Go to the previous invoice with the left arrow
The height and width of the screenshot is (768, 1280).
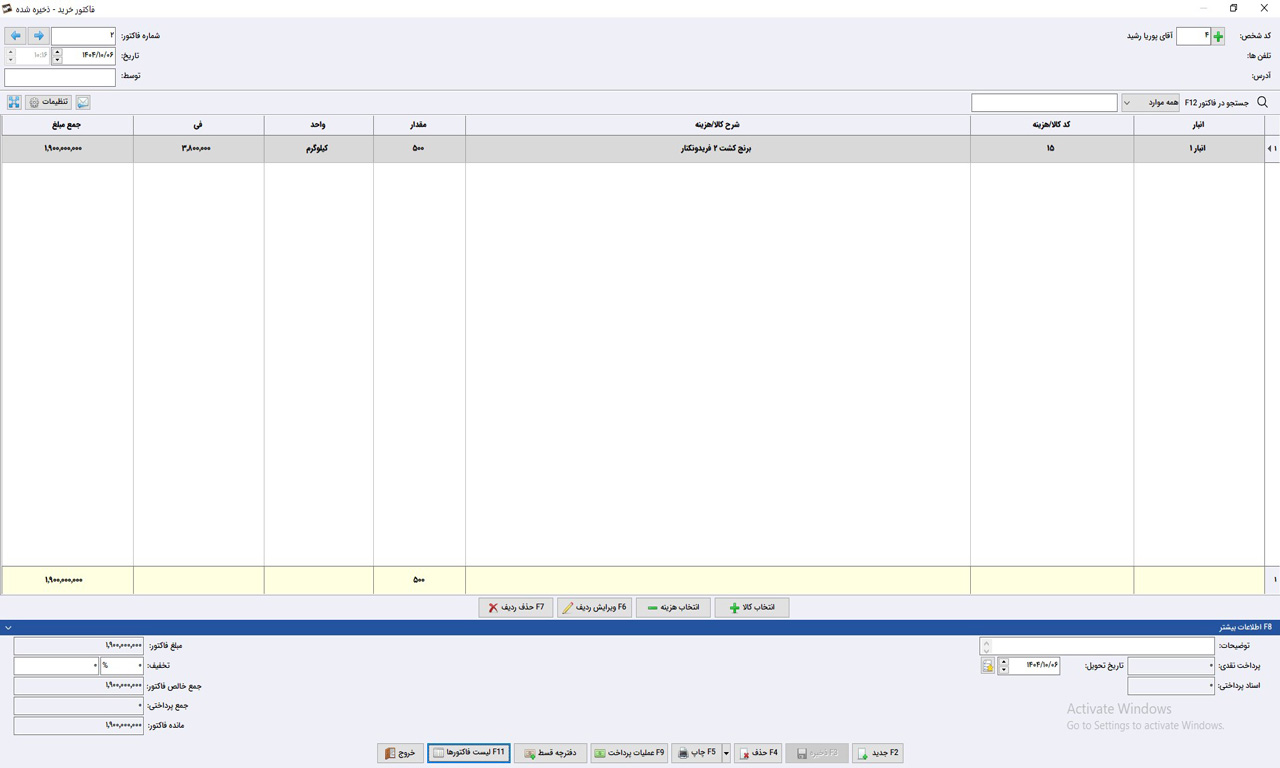coord(16,36)
